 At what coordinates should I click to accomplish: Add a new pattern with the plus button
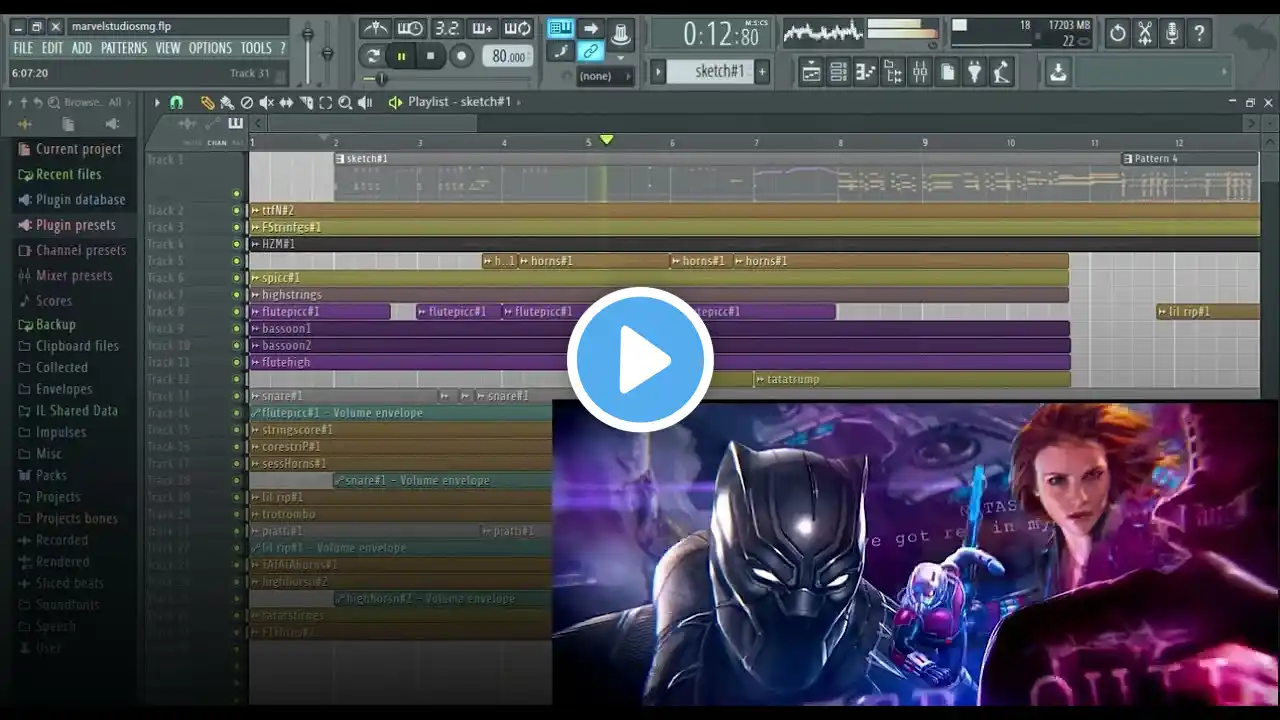(x=762, y=71)
